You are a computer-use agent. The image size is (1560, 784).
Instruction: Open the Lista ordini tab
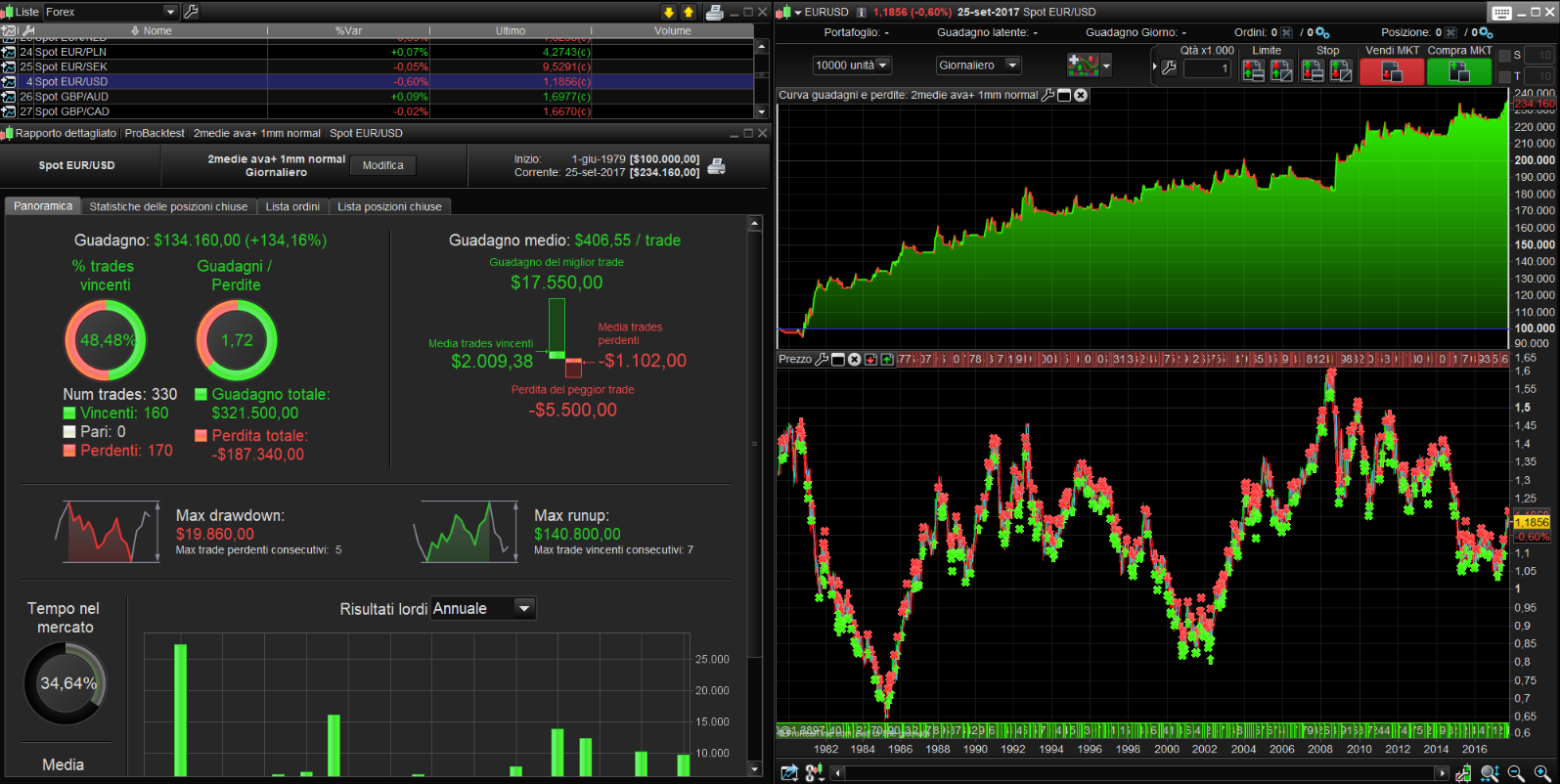pyautogui.click(x=292, y=206)
